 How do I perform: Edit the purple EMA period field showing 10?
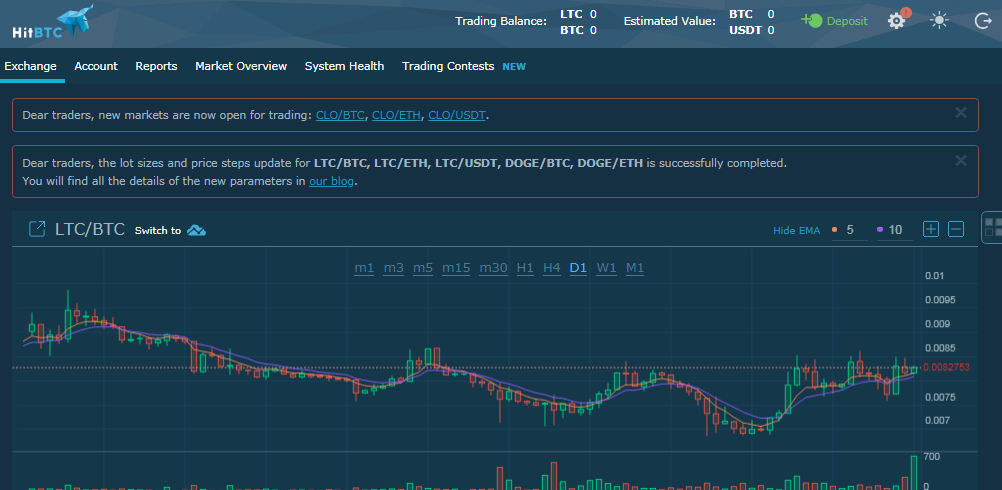[x=895, y=230]
